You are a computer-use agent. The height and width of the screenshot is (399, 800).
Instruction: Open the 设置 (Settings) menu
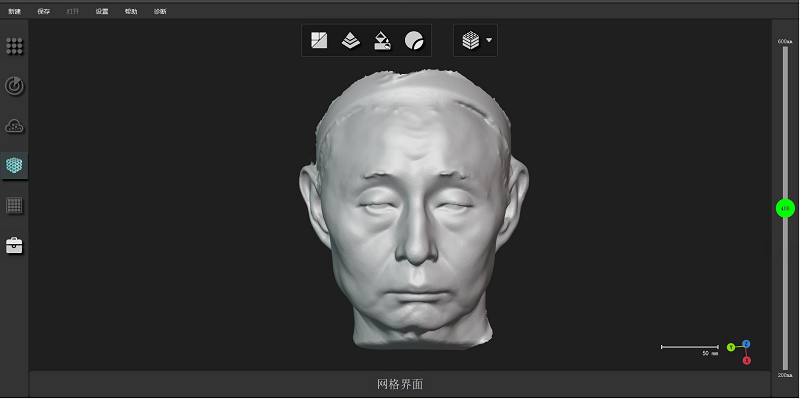(x=102, y=11)
